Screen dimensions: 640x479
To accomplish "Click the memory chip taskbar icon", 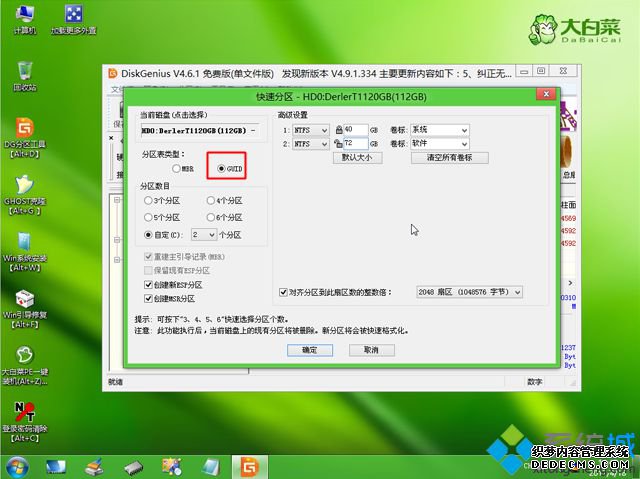I will 133,468.
